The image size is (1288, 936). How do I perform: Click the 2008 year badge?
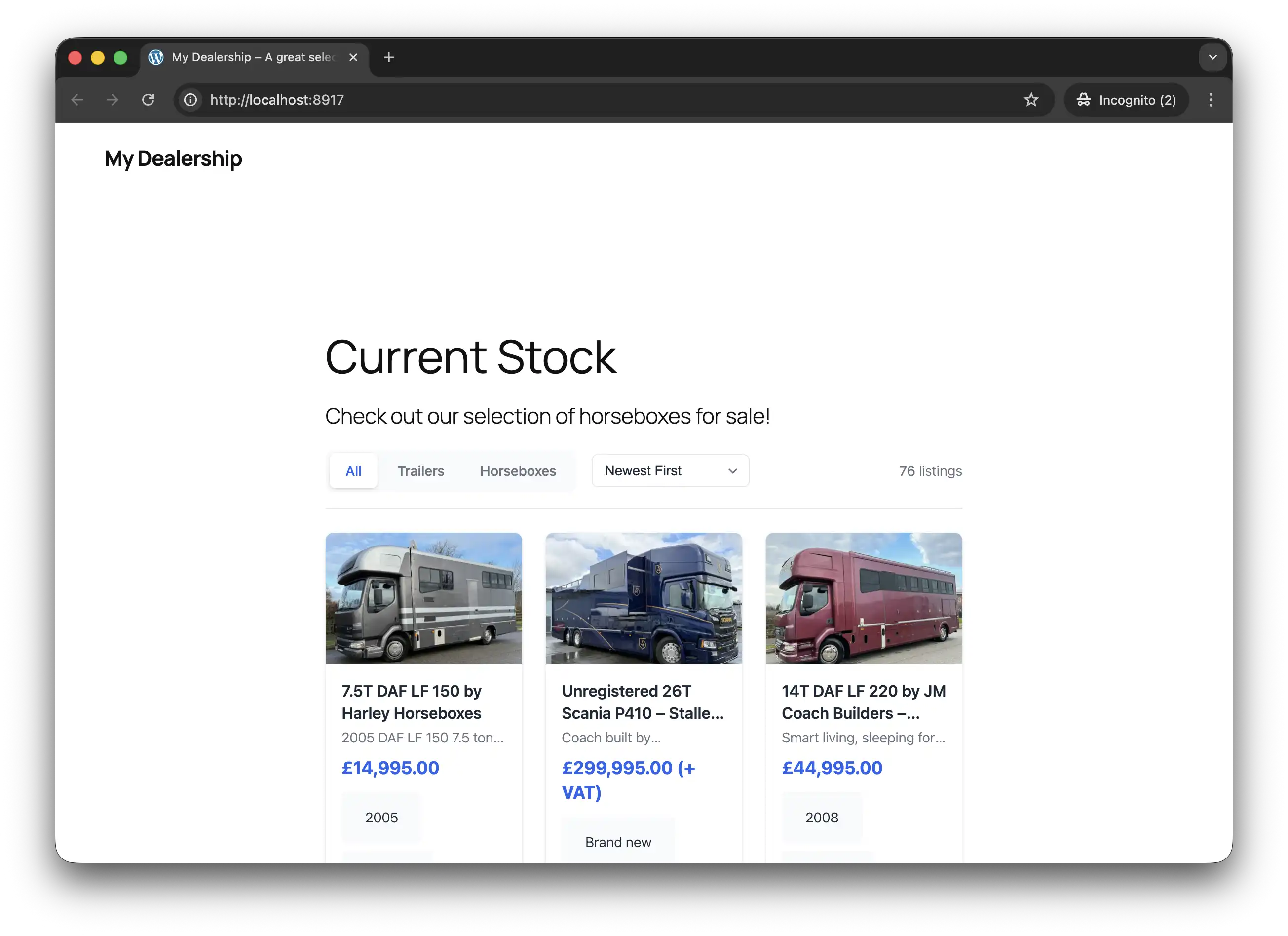[822, 818]
